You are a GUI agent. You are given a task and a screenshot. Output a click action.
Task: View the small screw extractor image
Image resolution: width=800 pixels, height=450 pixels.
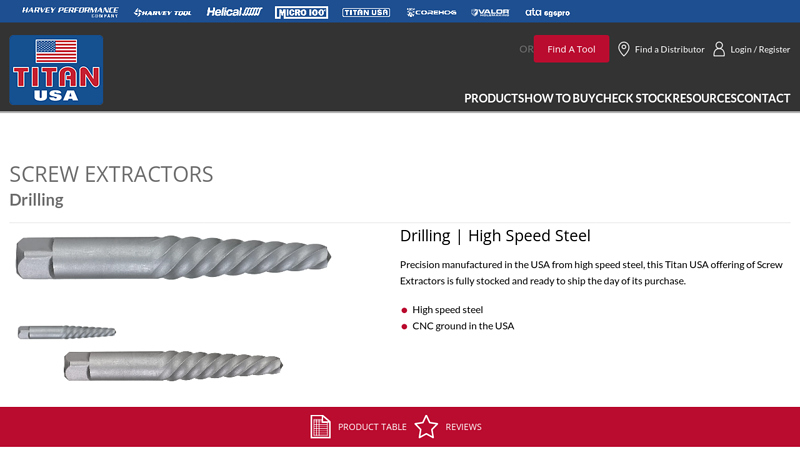tap(67, 332)
